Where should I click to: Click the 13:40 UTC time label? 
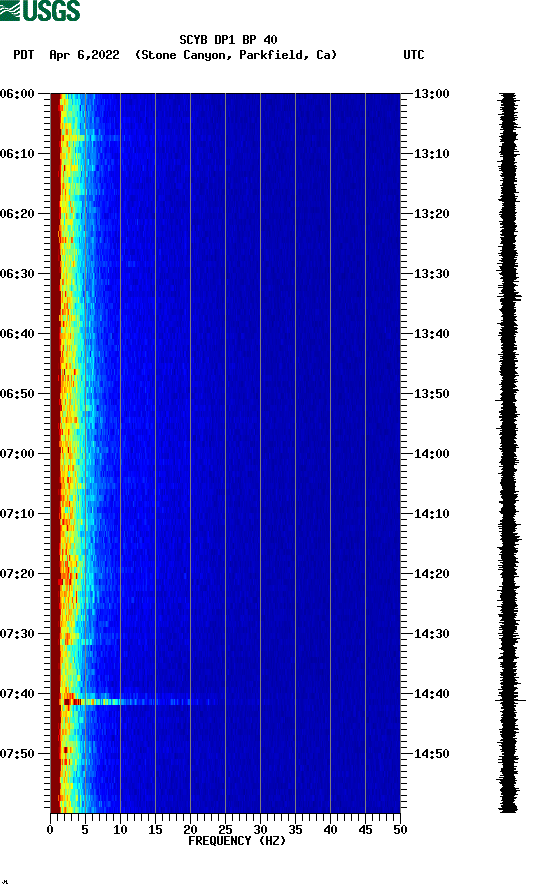tap(431, 334)
